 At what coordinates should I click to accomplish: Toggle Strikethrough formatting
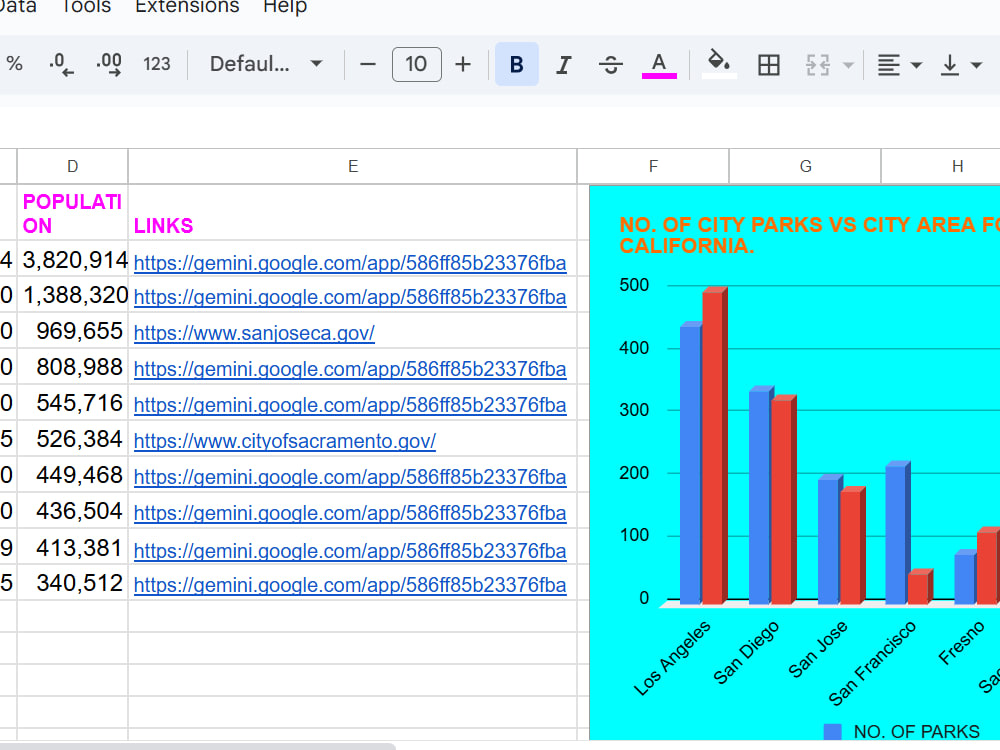610,64
